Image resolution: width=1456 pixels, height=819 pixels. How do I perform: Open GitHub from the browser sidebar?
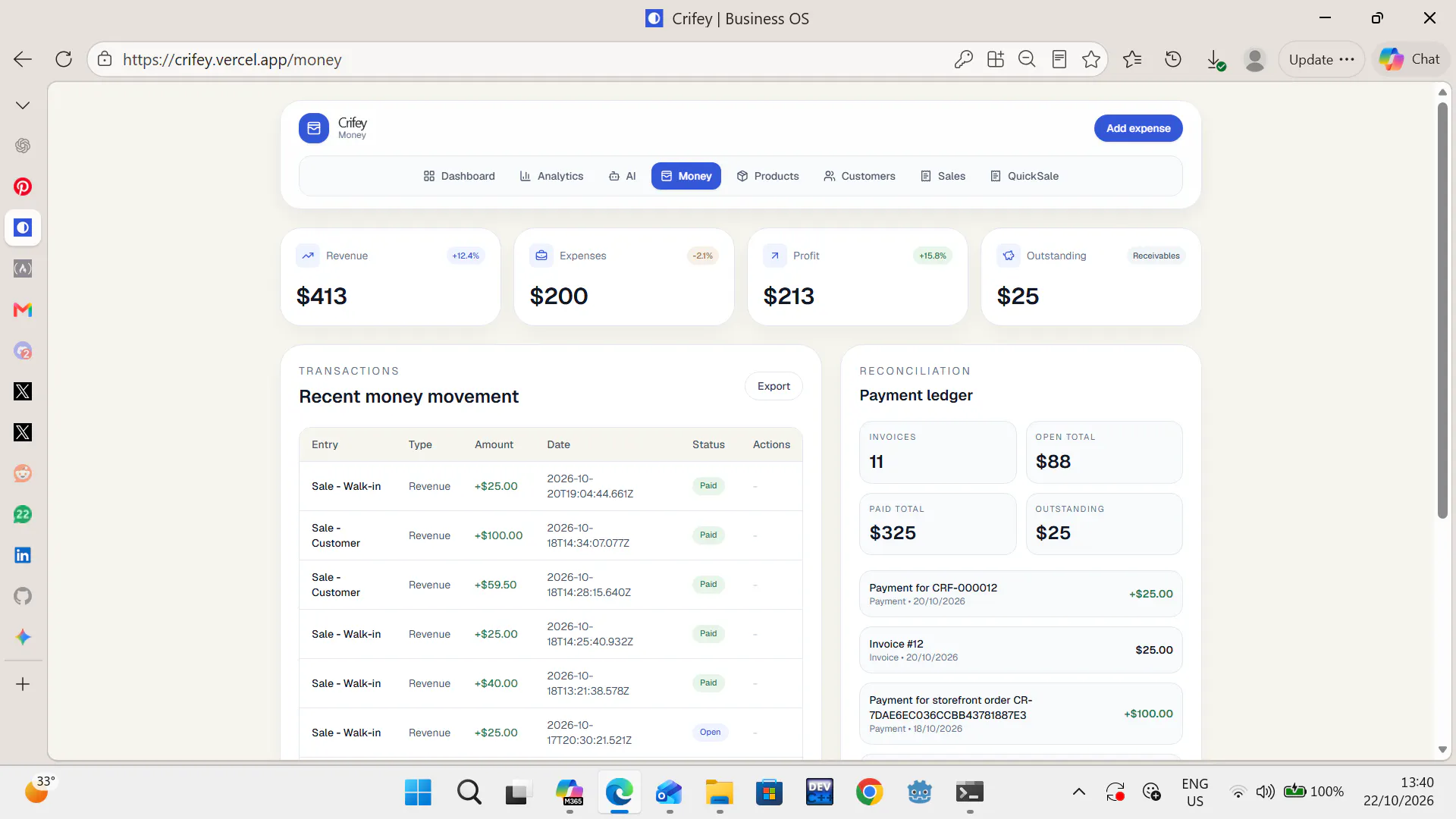[x=23, y=596]
